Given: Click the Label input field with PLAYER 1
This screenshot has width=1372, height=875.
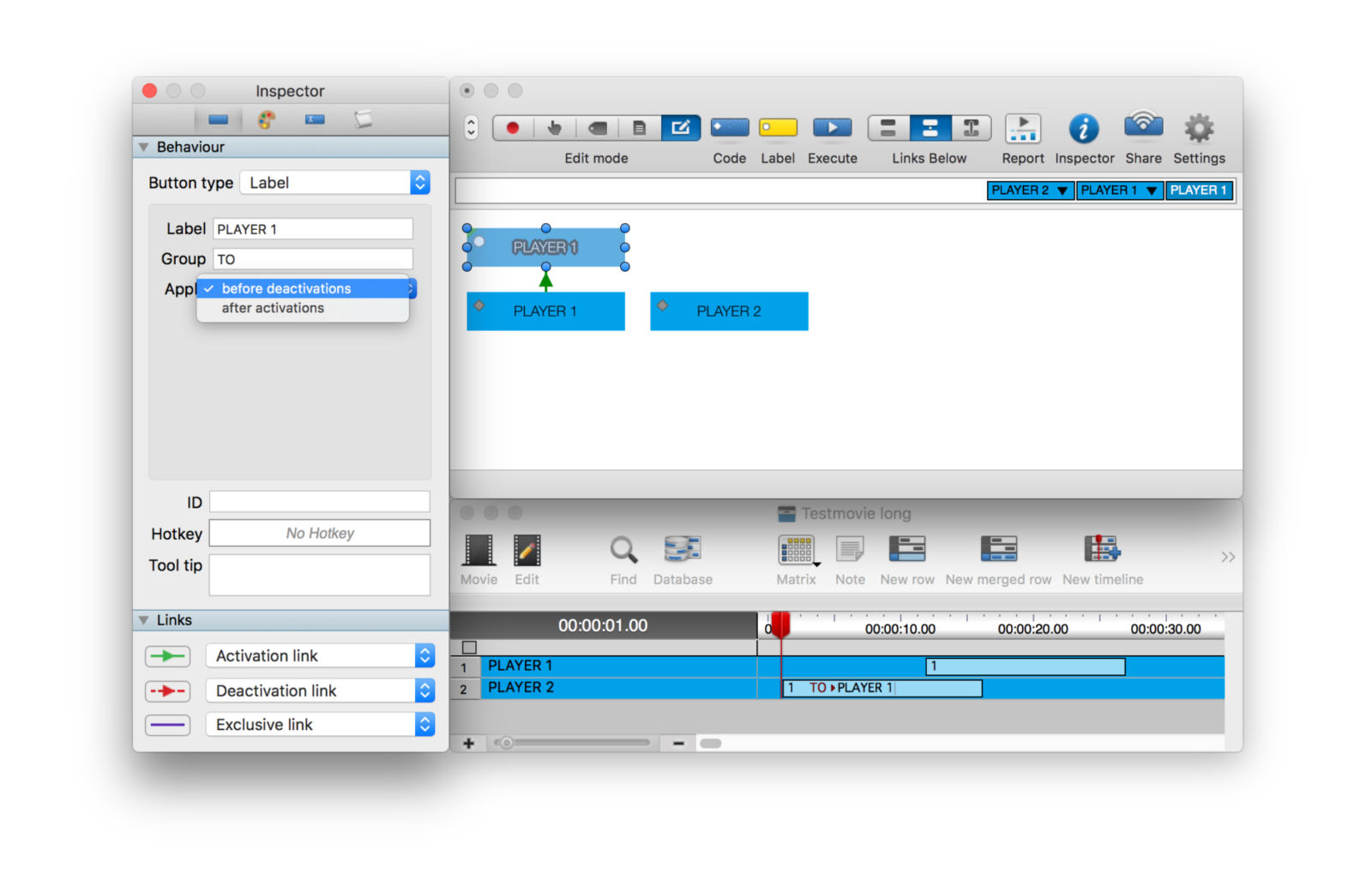Looking at the screenshot, I should [x=313, y=229].
